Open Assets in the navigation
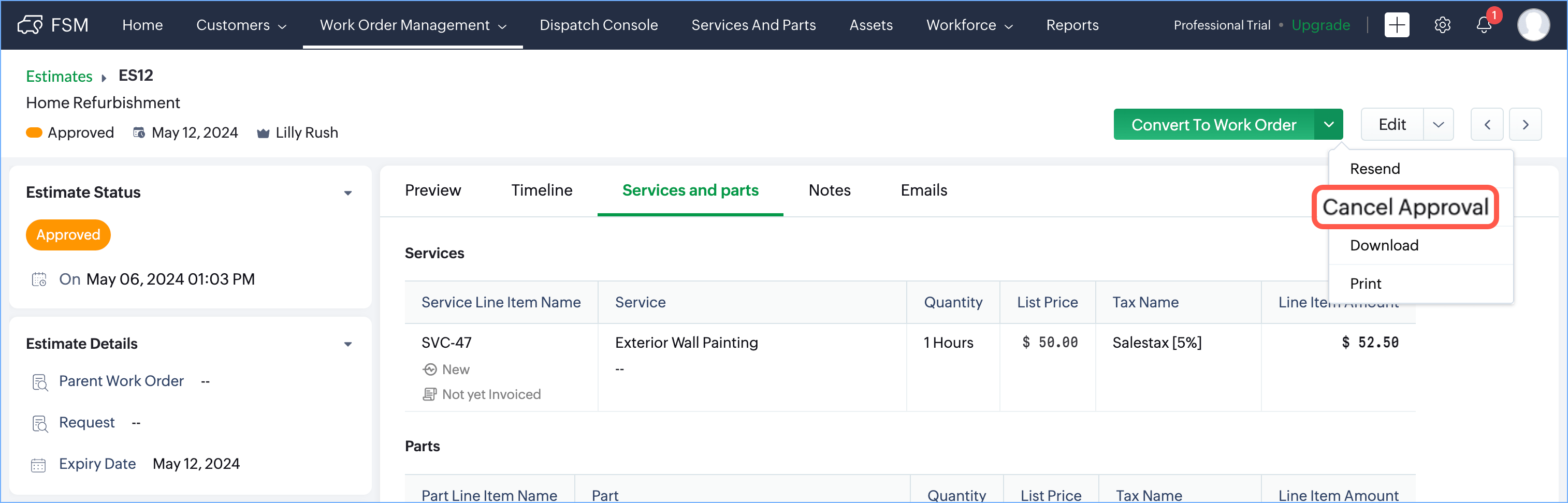 (x=870, y=25)
